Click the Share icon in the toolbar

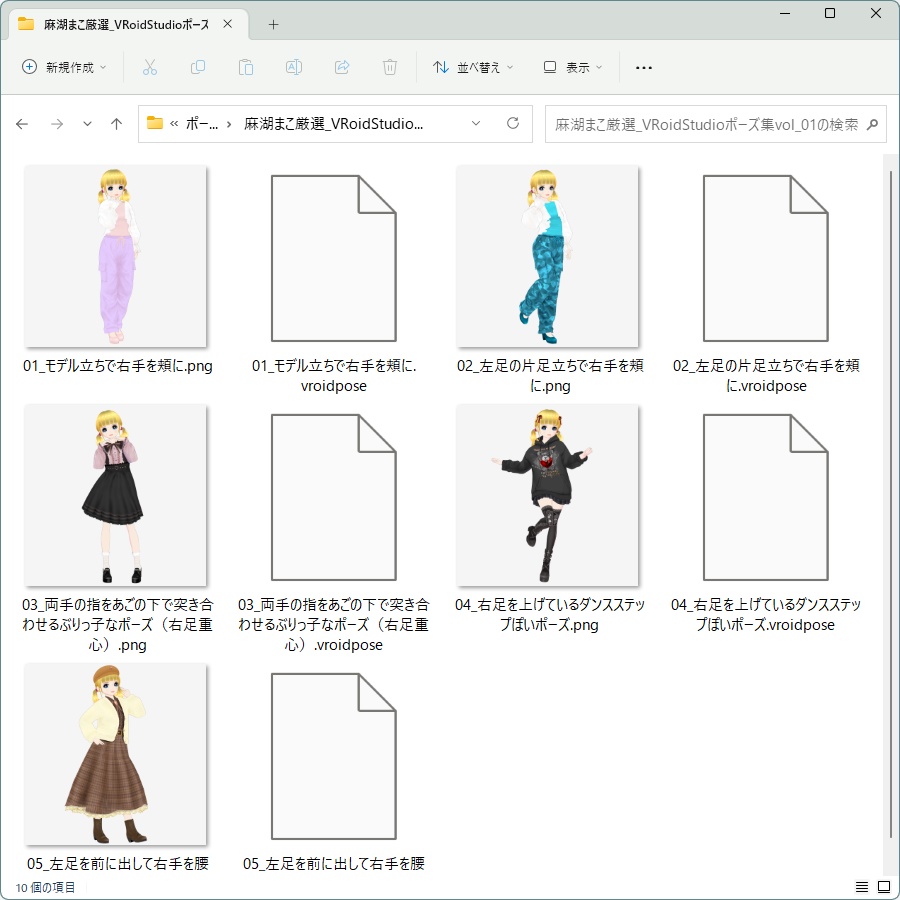(x=341, y=67)
